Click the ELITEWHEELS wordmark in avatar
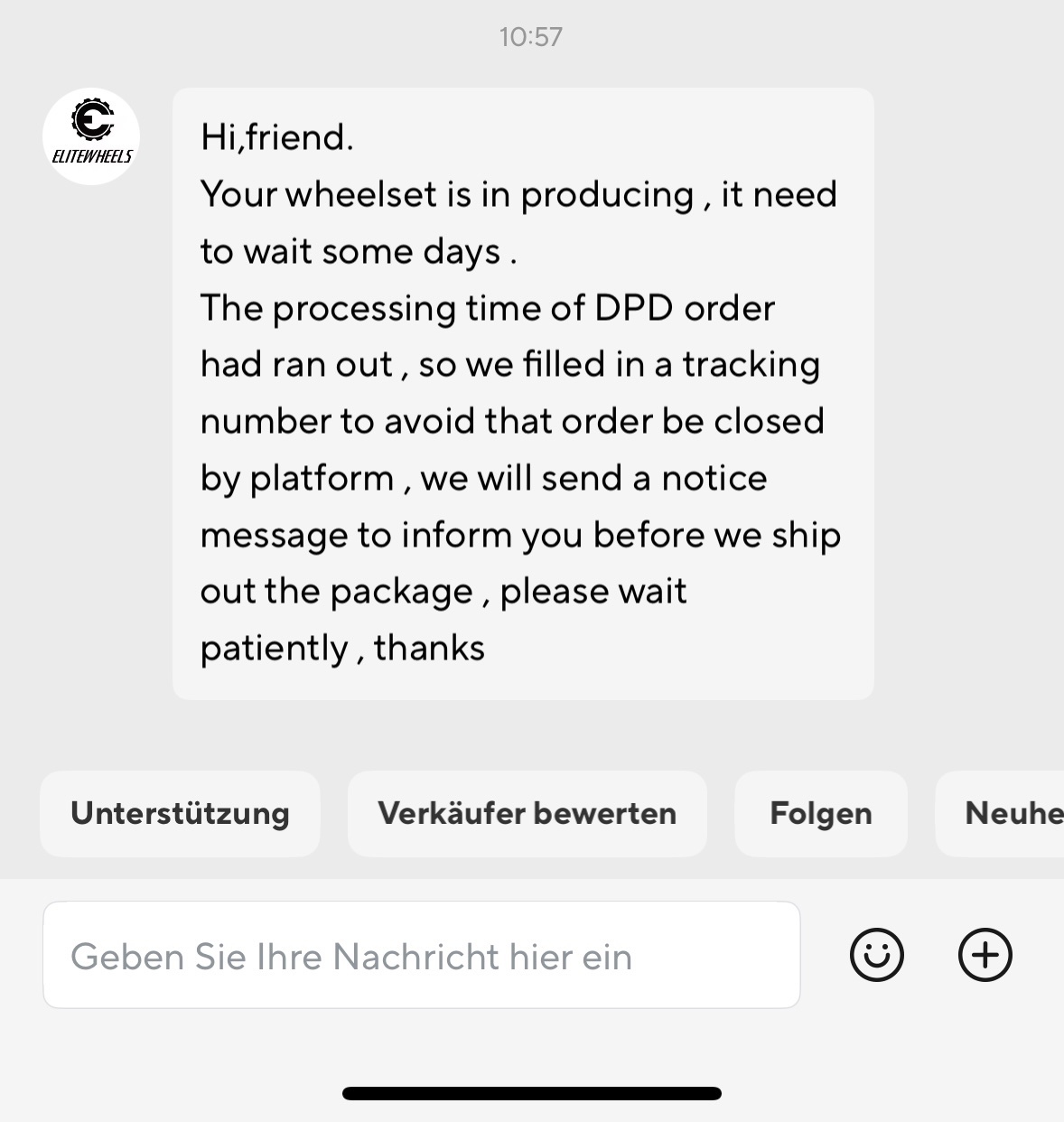This screenshot has height=1122, width=1064. [92, 156]
